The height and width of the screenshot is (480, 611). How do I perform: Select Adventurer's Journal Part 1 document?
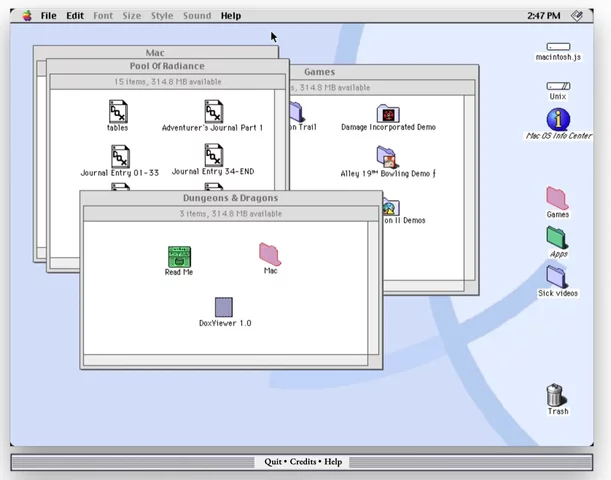[213, 112]
